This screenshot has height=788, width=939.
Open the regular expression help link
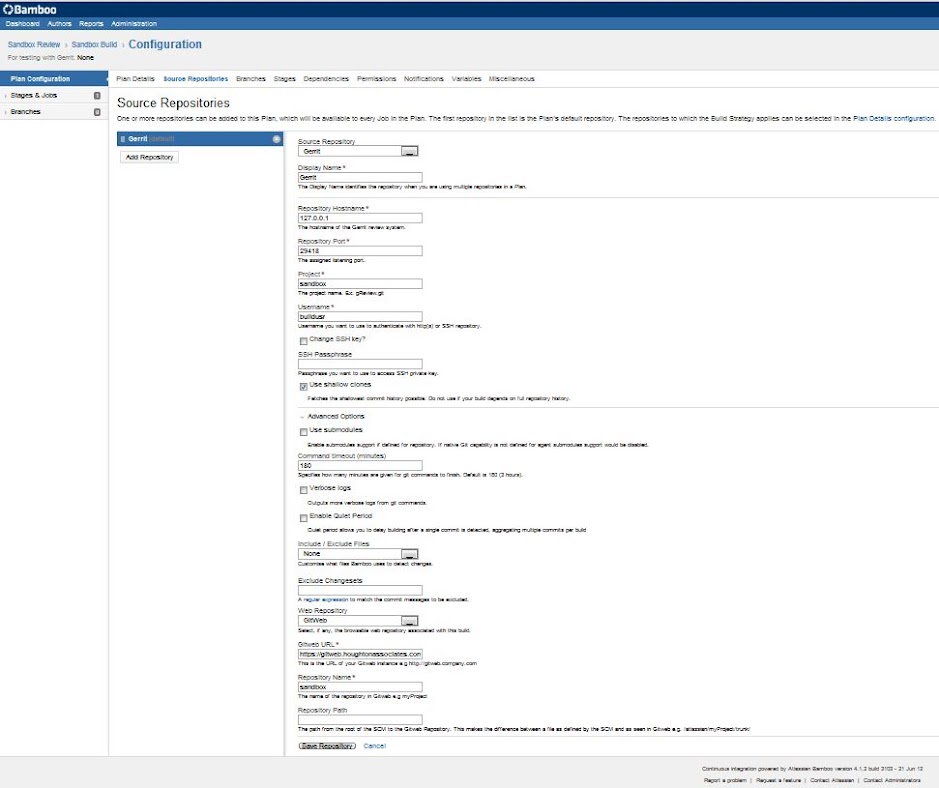[x=326, y=599]
